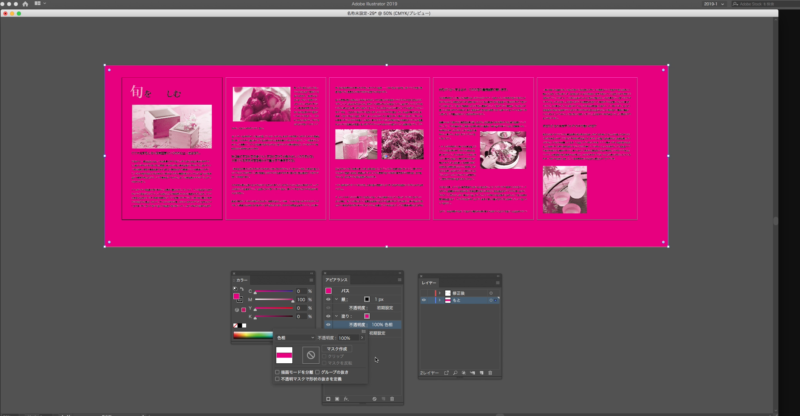Open the カラー panel flyout menu

(x=311, y=280)
